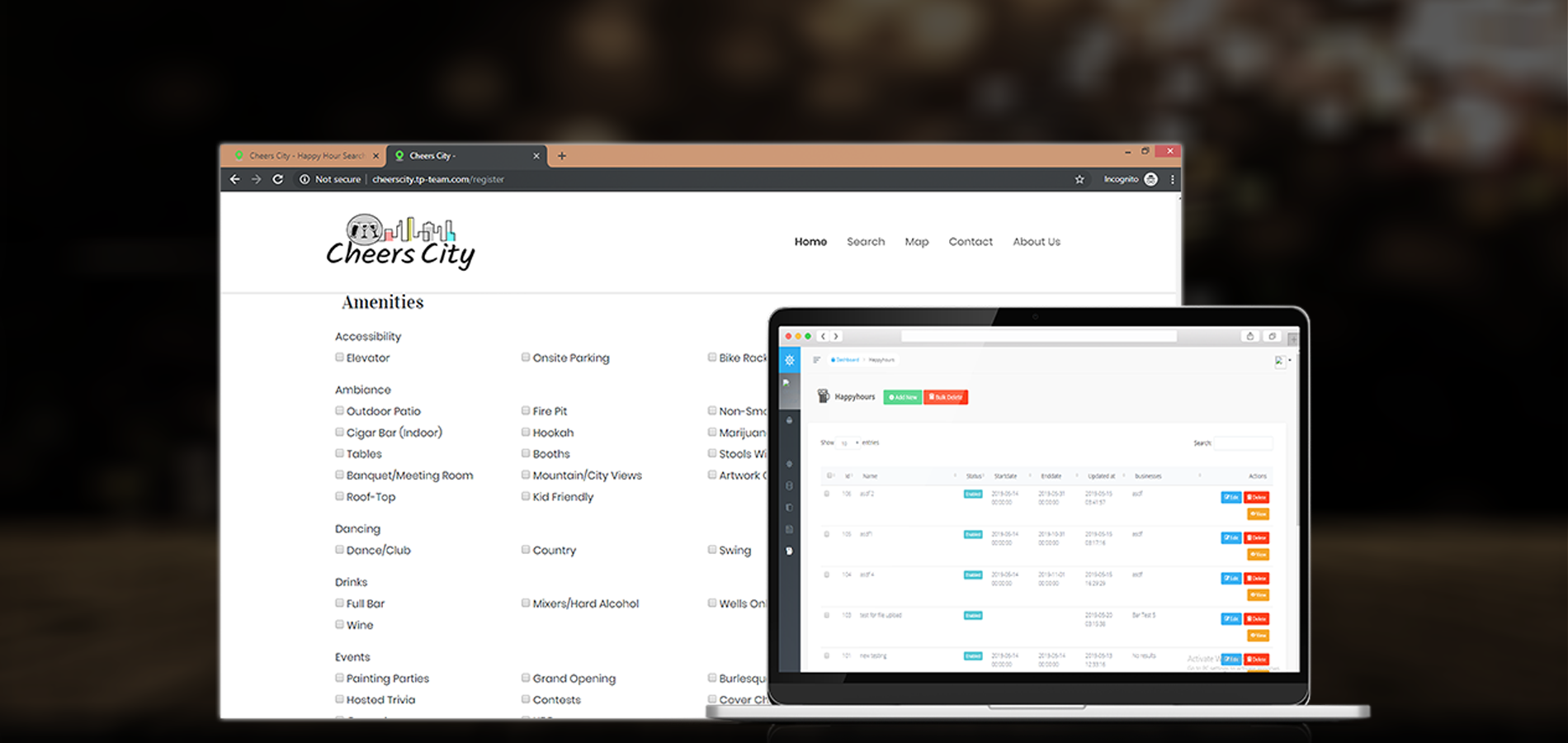Screen dimensions: 1568x743
Task: Sort by businesses column
Action: (x=1149, y=476)
